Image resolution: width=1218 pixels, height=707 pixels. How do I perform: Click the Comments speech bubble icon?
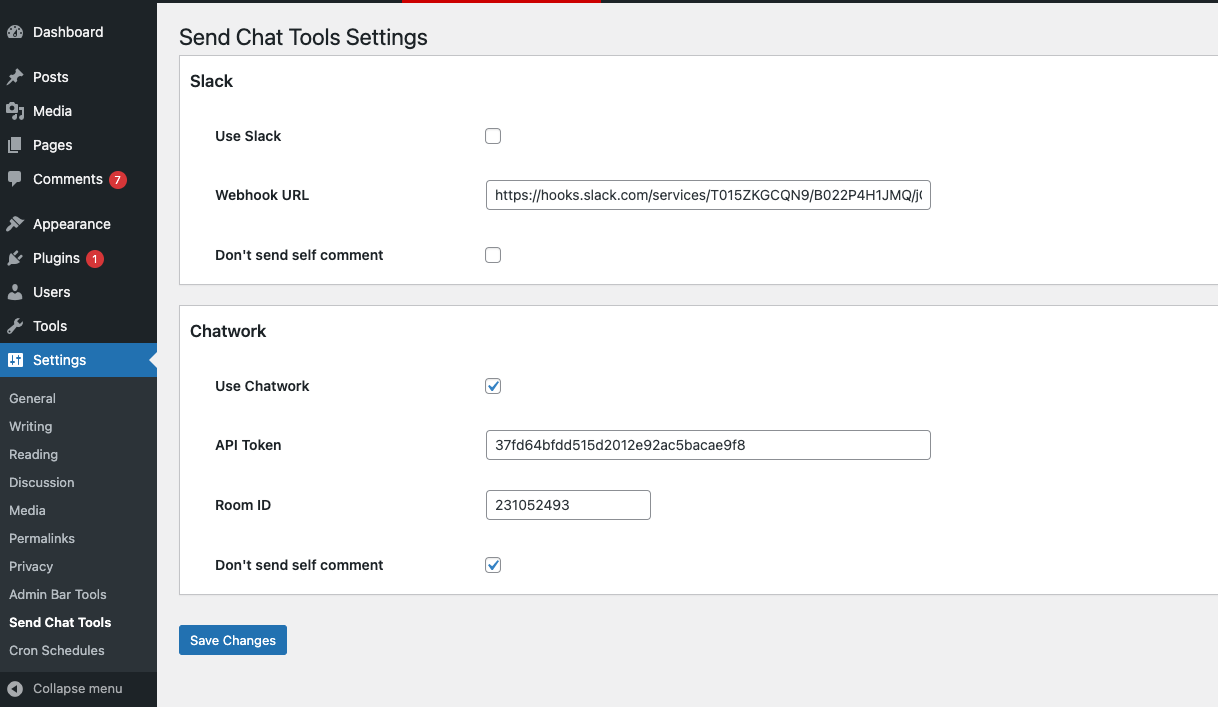[x=15, y=179]
